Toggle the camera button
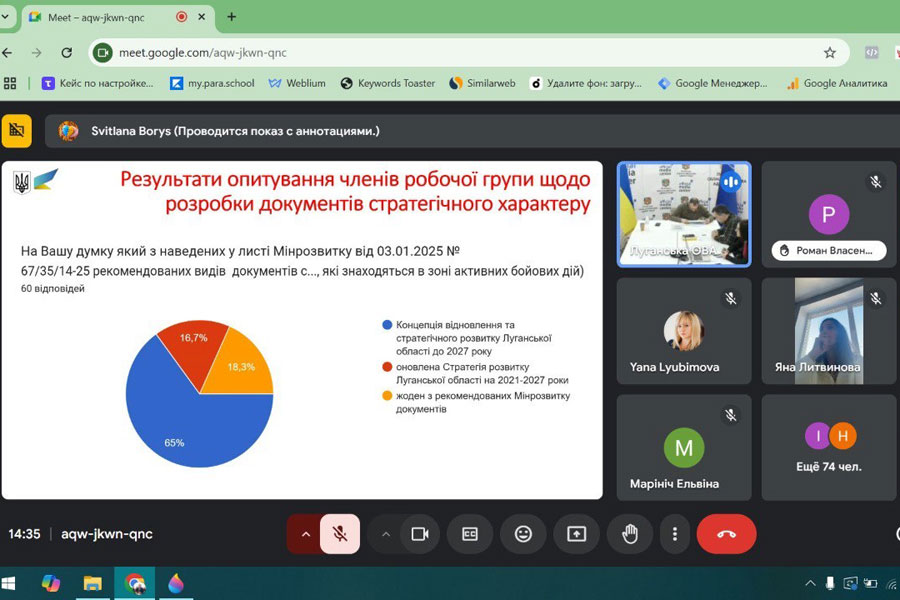Viewport: 900px width, 600px height. [420, 534]
